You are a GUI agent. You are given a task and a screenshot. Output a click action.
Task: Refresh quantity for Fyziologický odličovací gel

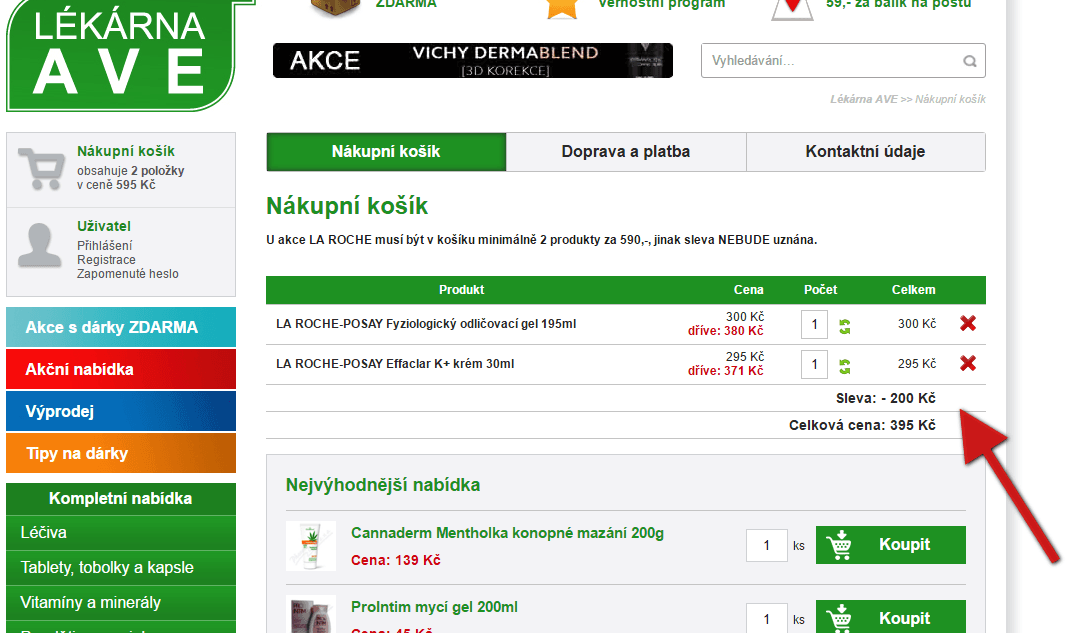(x=845, y=327)
